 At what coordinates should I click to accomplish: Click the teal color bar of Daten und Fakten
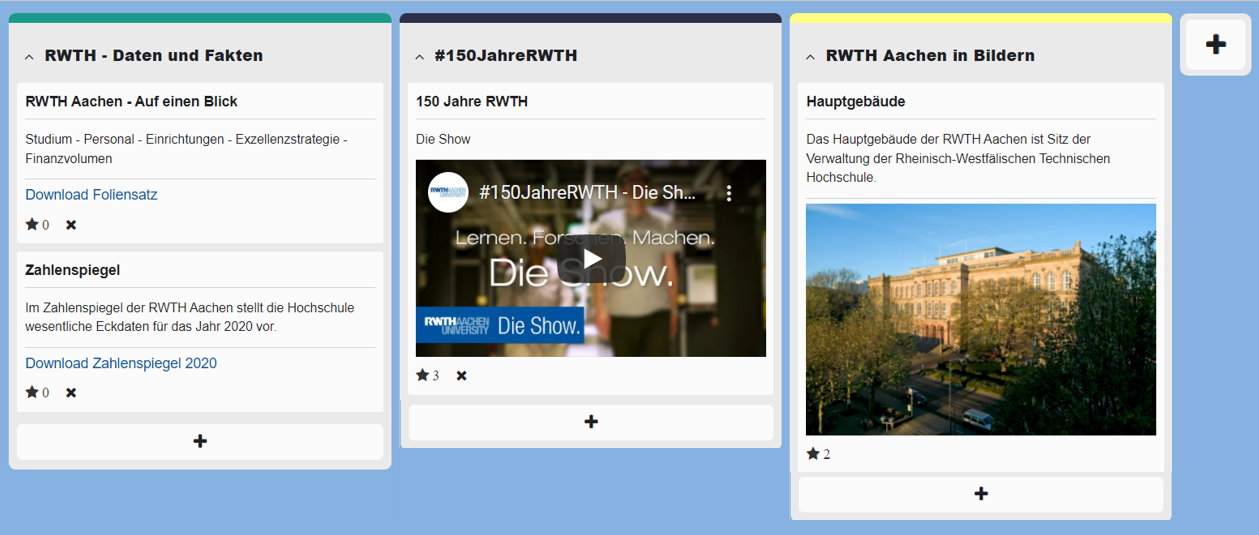click(200, 18)
